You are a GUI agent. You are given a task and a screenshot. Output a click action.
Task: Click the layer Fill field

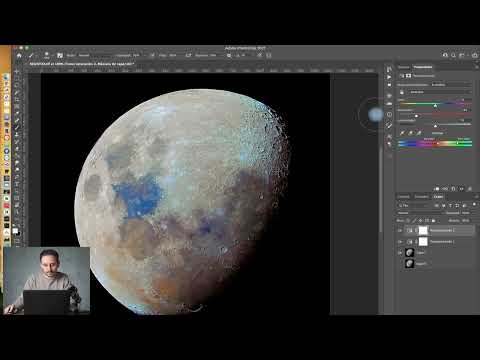(466, 220)
